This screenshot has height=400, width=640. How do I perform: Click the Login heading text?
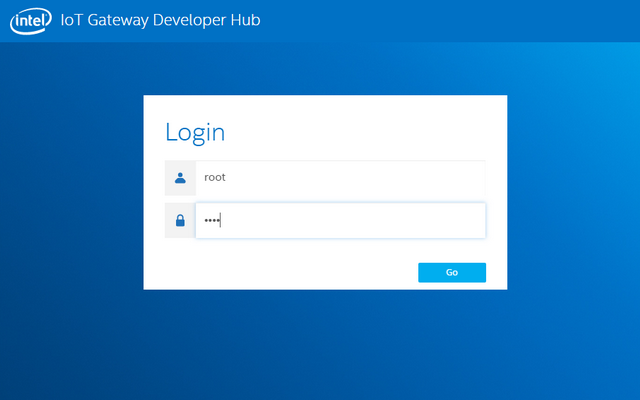click(x=195, y=133)
